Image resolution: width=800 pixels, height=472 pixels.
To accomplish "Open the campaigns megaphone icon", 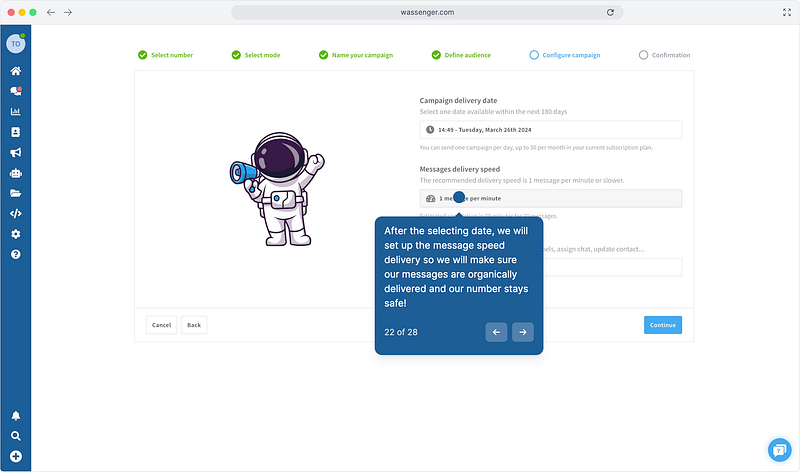I will (x=15, y=153).
